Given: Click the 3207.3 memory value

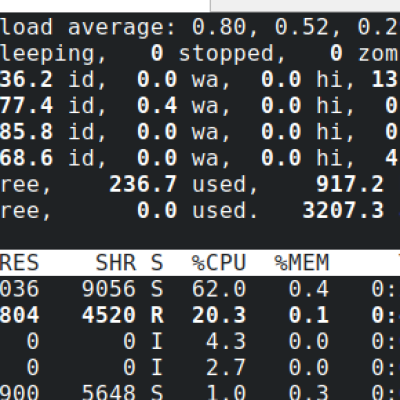Looking at the screenshot, I should (x=343, y=210).
